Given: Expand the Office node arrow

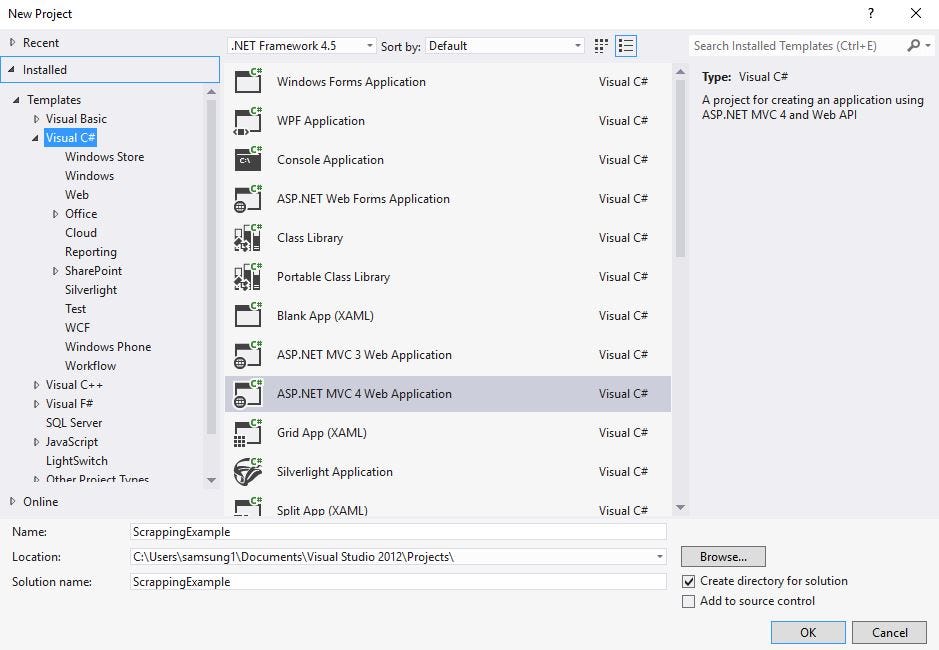Looking at the screenshot, I should click(55, 214).
